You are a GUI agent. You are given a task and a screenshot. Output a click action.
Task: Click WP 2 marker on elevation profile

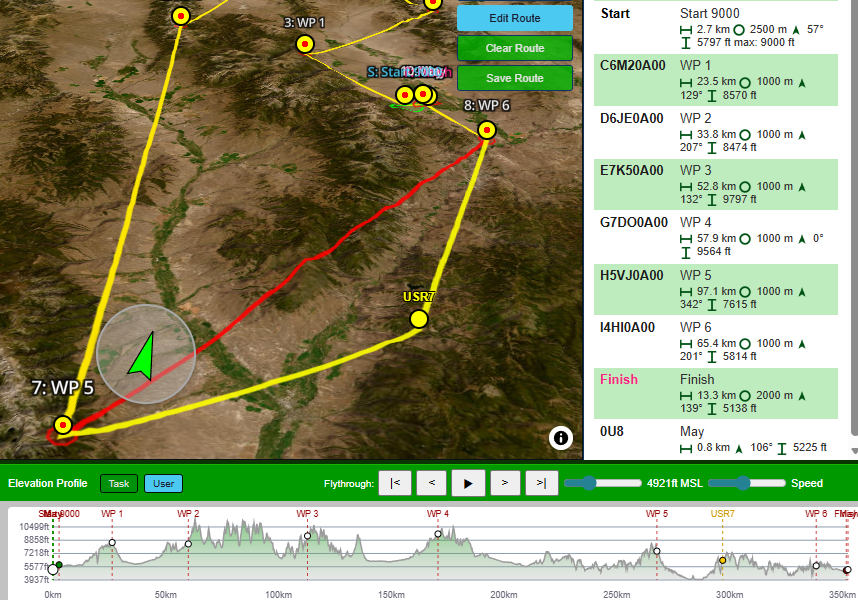pyautogui.click(x=188, y=544)
